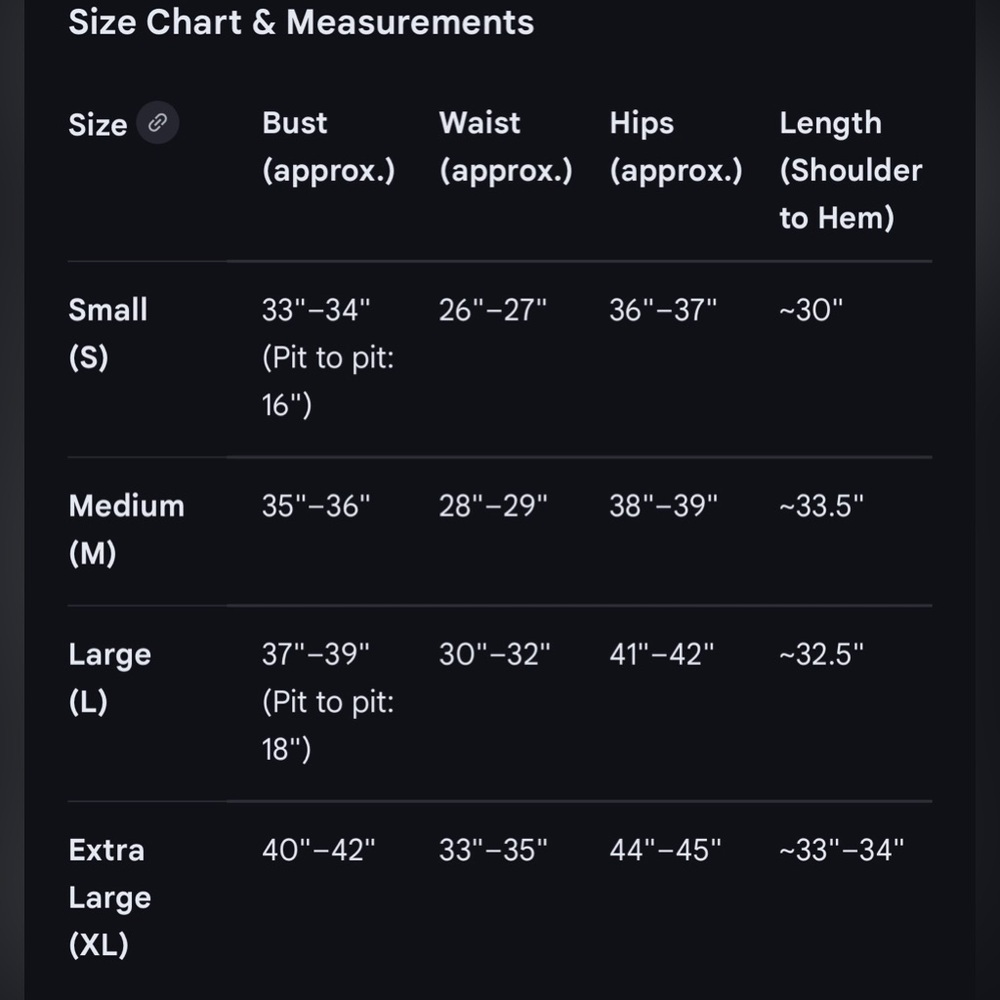Select the Large (L) row label

110,678
